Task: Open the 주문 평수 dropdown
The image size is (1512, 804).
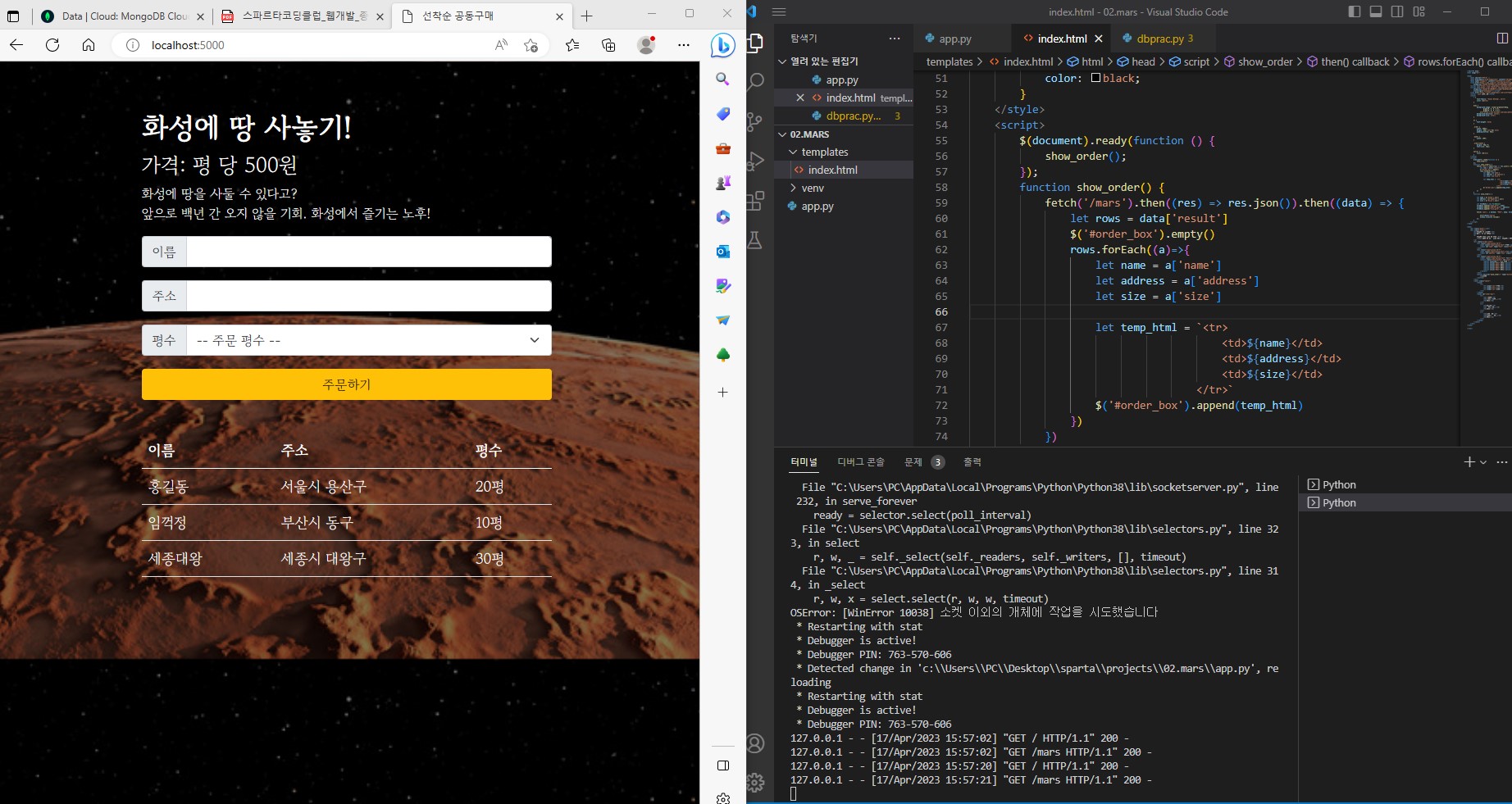Action: (369, 341)
